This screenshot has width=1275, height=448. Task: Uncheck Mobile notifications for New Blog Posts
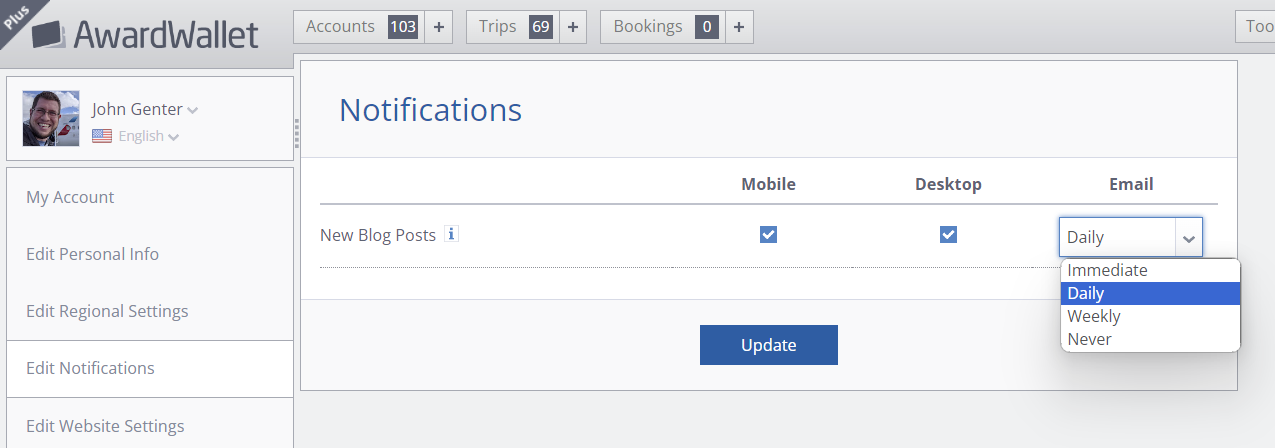[x=768, y=234]
